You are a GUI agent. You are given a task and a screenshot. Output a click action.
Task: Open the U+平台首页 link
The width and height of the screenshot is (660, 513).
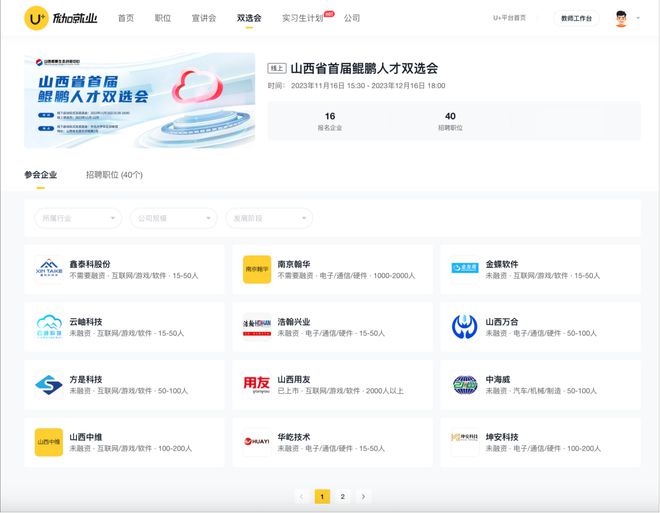pyautogui.click(x=510, y=18)
